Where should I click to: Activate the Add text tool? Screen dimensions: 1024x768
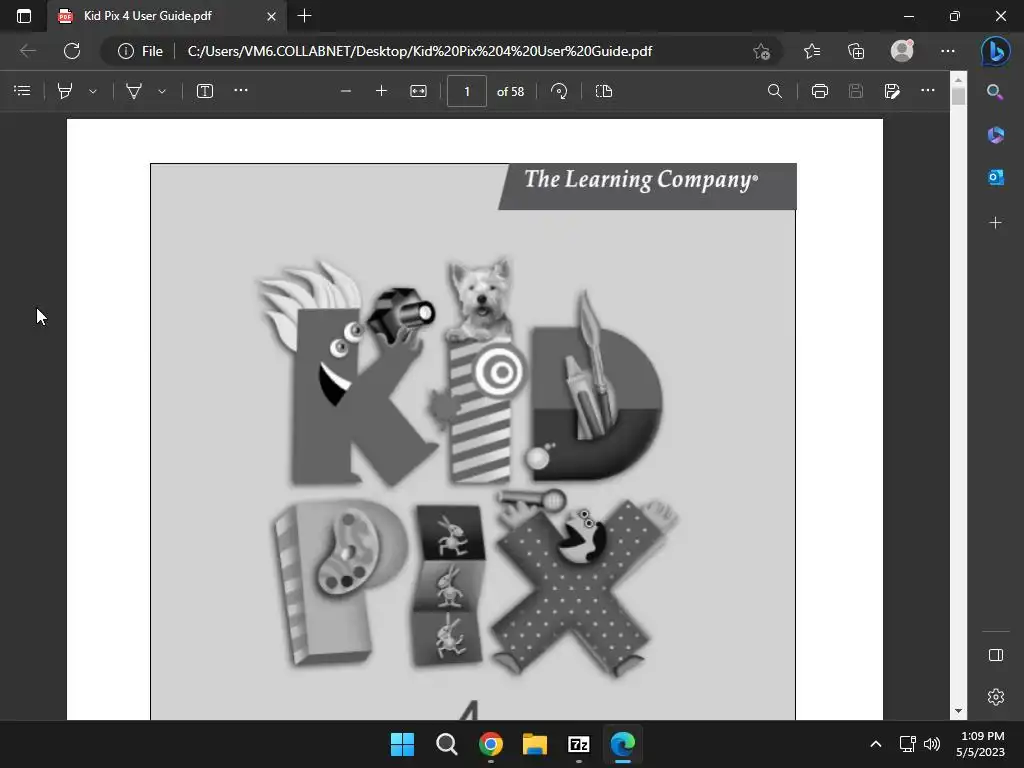(x=205, y=91)
